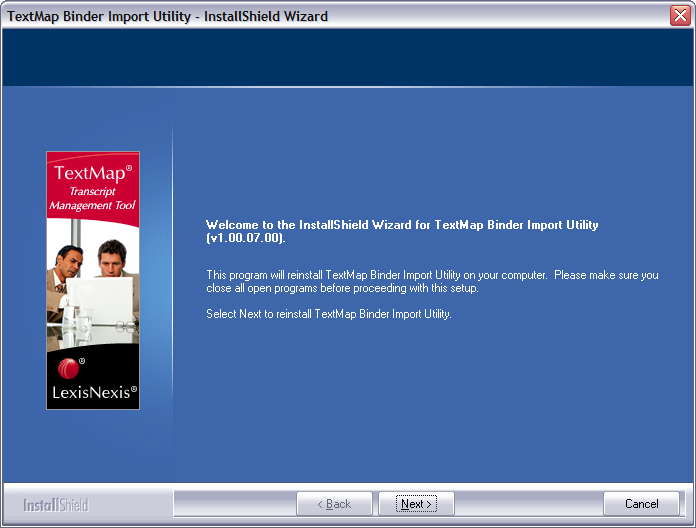Viewport: 696px width, 528px height.
Task: Click the TextMap LexisNexis banner image
Action: pos(93,280)
